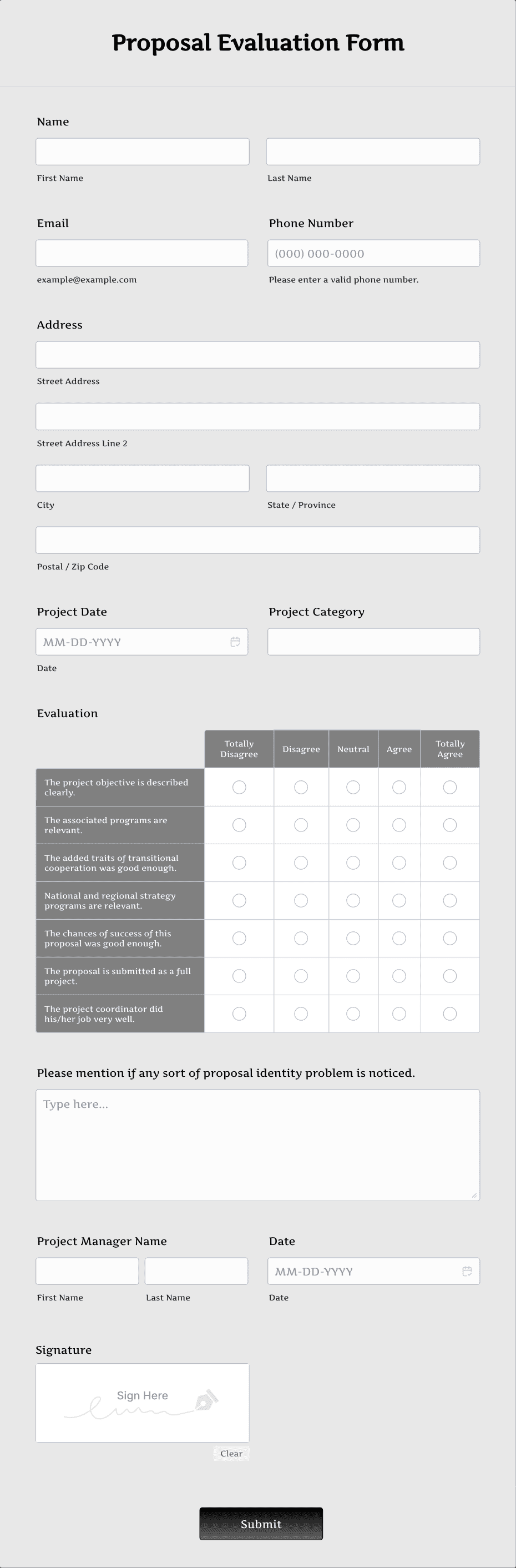Click Project Manager's First Name field
The image size is (516, 1568).
pyautogui.click(x=87, y=1271)
